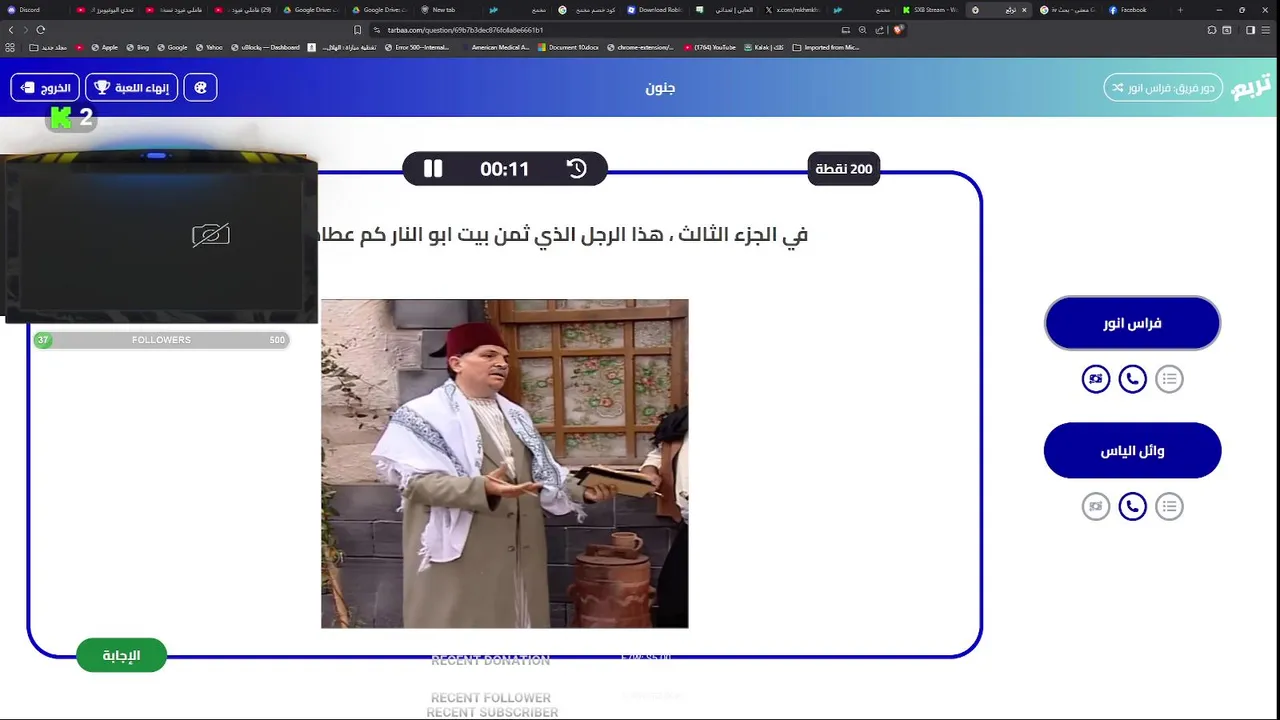
Task: Open the Imported from Mic... bookmarks folder
Action: point(826,47)
